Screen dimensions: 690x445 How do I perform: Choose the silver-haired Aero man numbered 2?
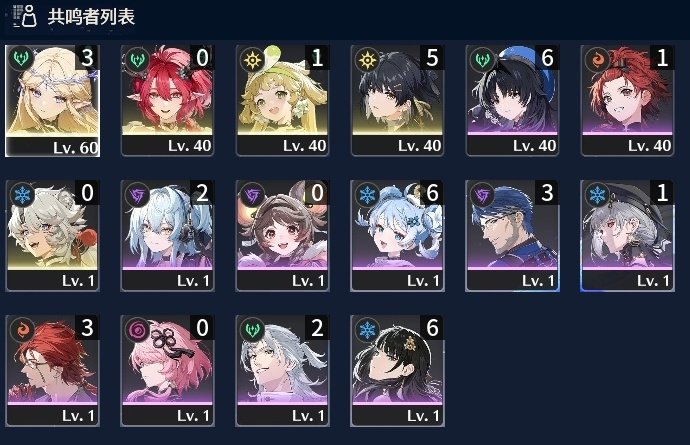click(283, 371)
